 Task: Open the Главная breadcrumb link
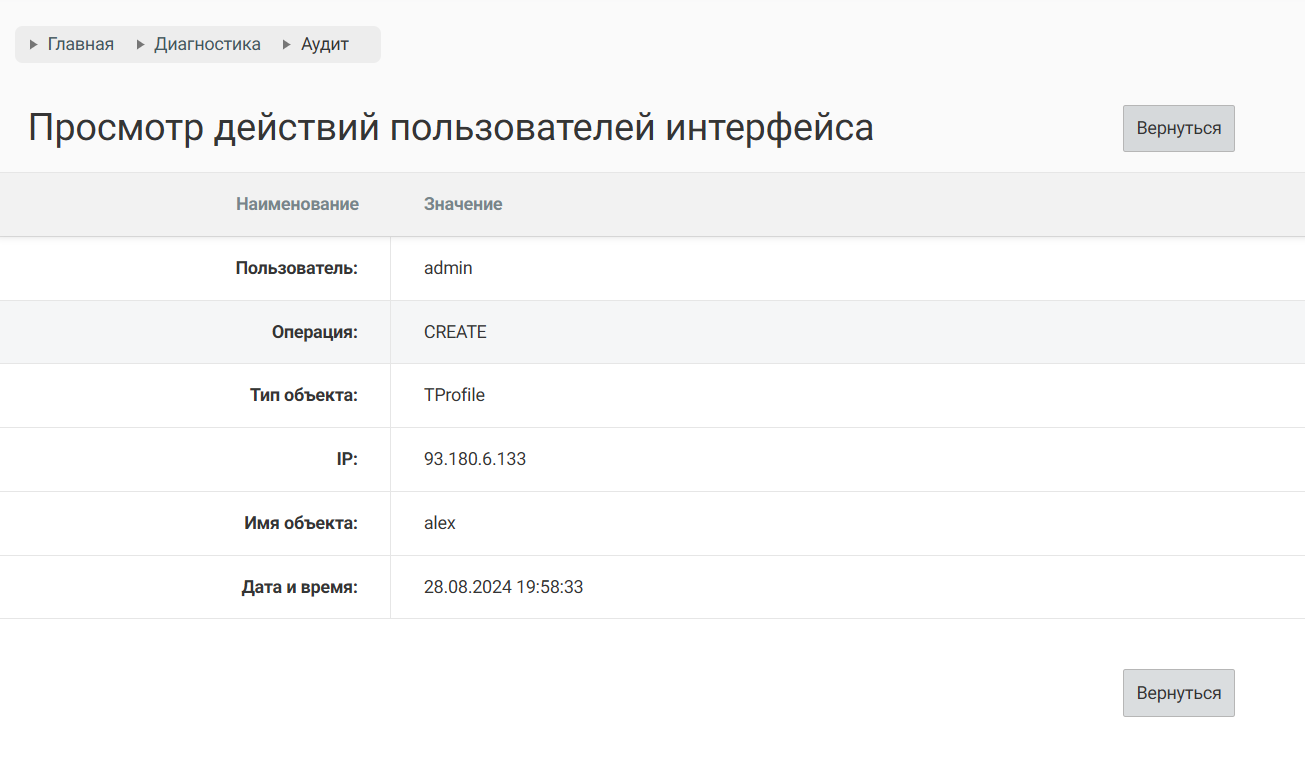(81, 45)
